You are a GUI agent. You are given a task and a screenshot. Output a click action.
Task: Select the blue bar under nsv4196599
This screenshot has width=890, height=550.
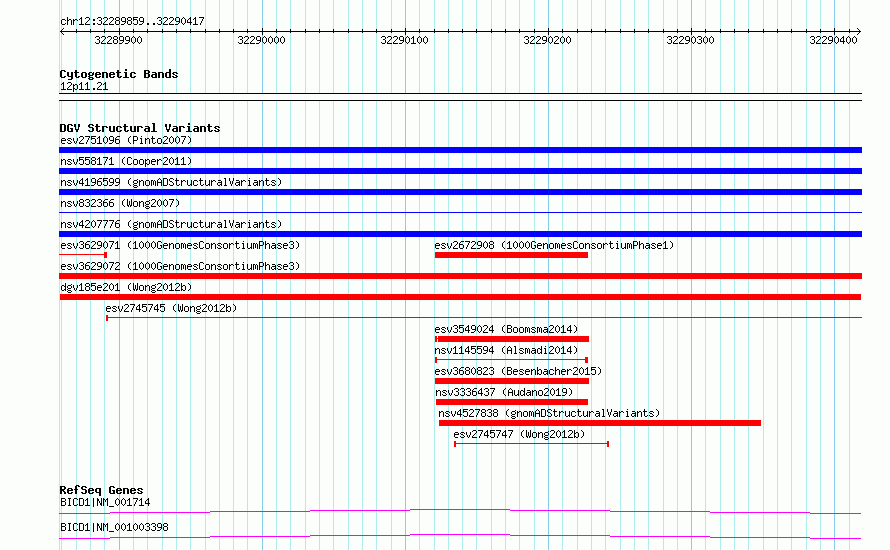460,192
